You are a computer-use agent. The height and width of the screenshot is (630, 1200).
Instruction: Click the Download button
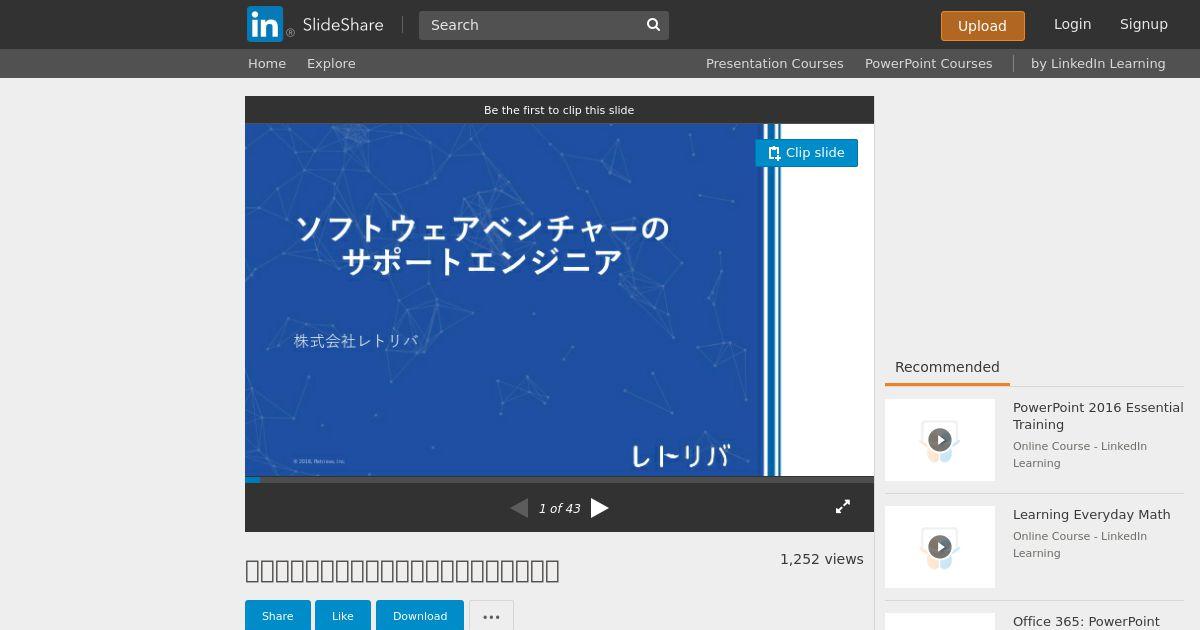pos(420,616)
